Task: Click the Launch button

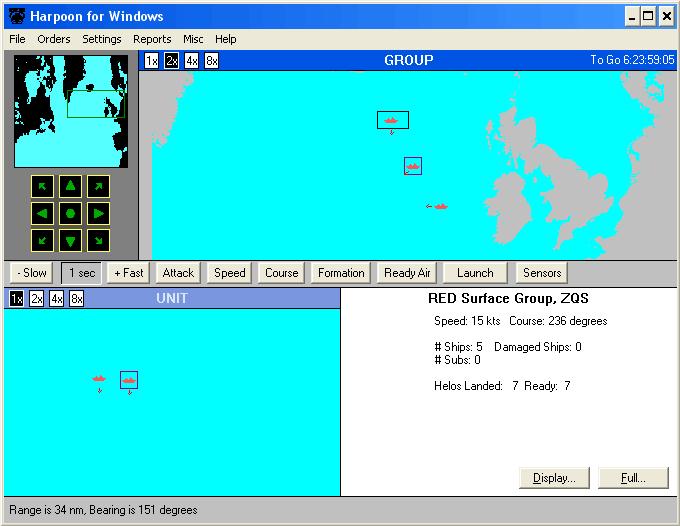Action: tap(475, 273)
